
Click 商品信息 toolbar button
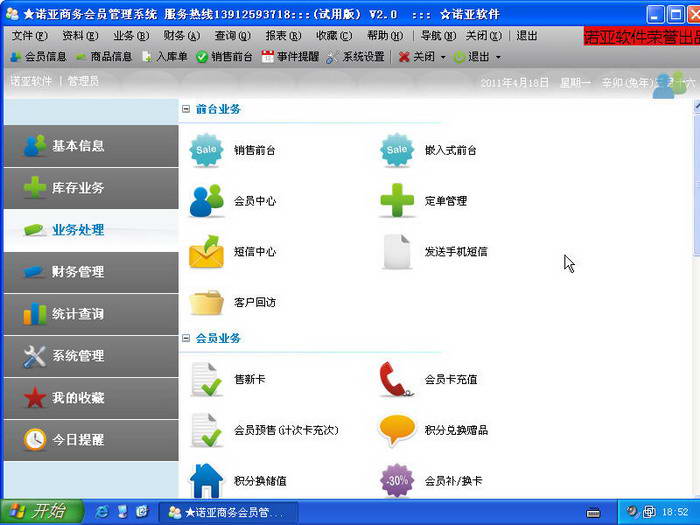point(104,57)
